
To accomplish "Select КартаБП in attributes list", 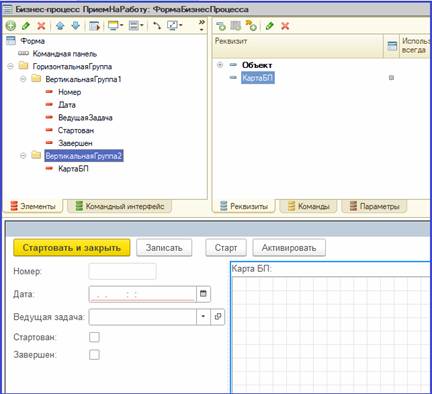I will click(x=258, y=78).
